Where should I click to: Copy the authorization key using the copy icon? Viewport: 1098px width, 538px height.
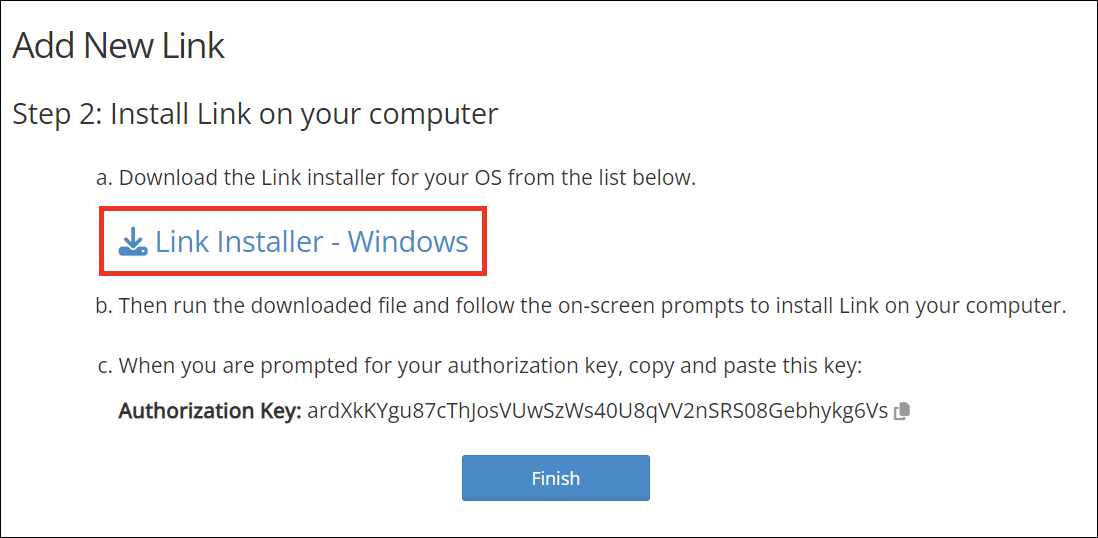(x=902, y=411)
